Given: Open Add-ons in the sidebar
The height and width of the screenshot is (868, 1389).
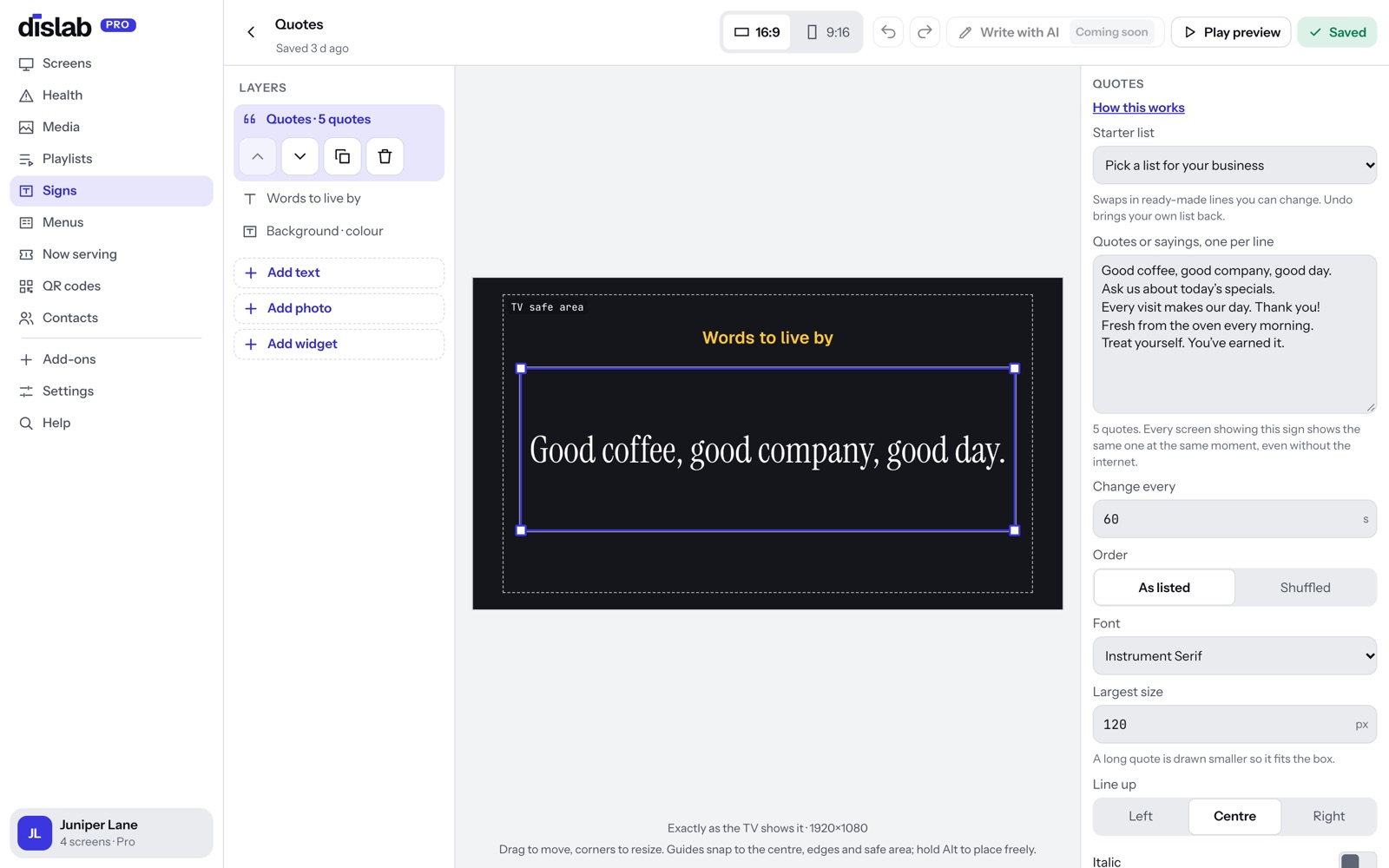Looking at the screenshot, I should [x=111, y=359].
